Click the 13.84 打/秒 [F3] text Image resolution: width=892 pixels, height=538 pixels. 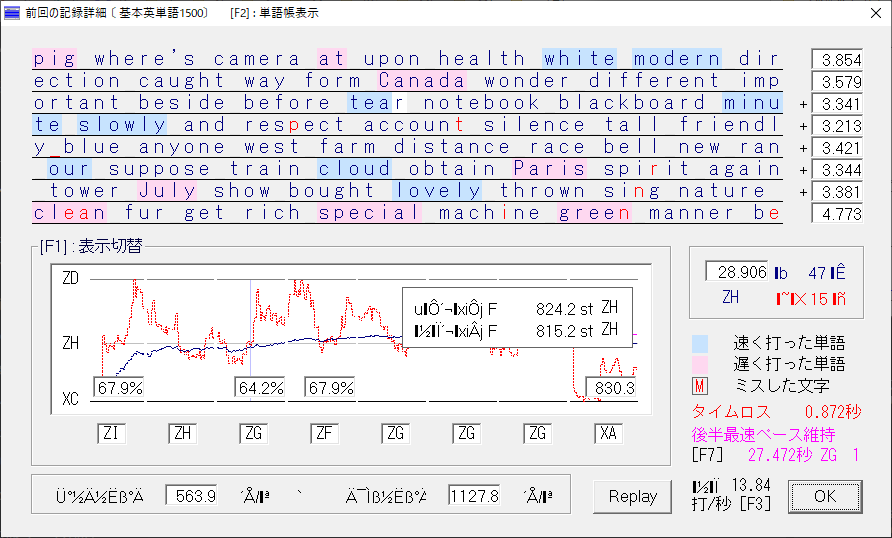click(x=732, y=494)
